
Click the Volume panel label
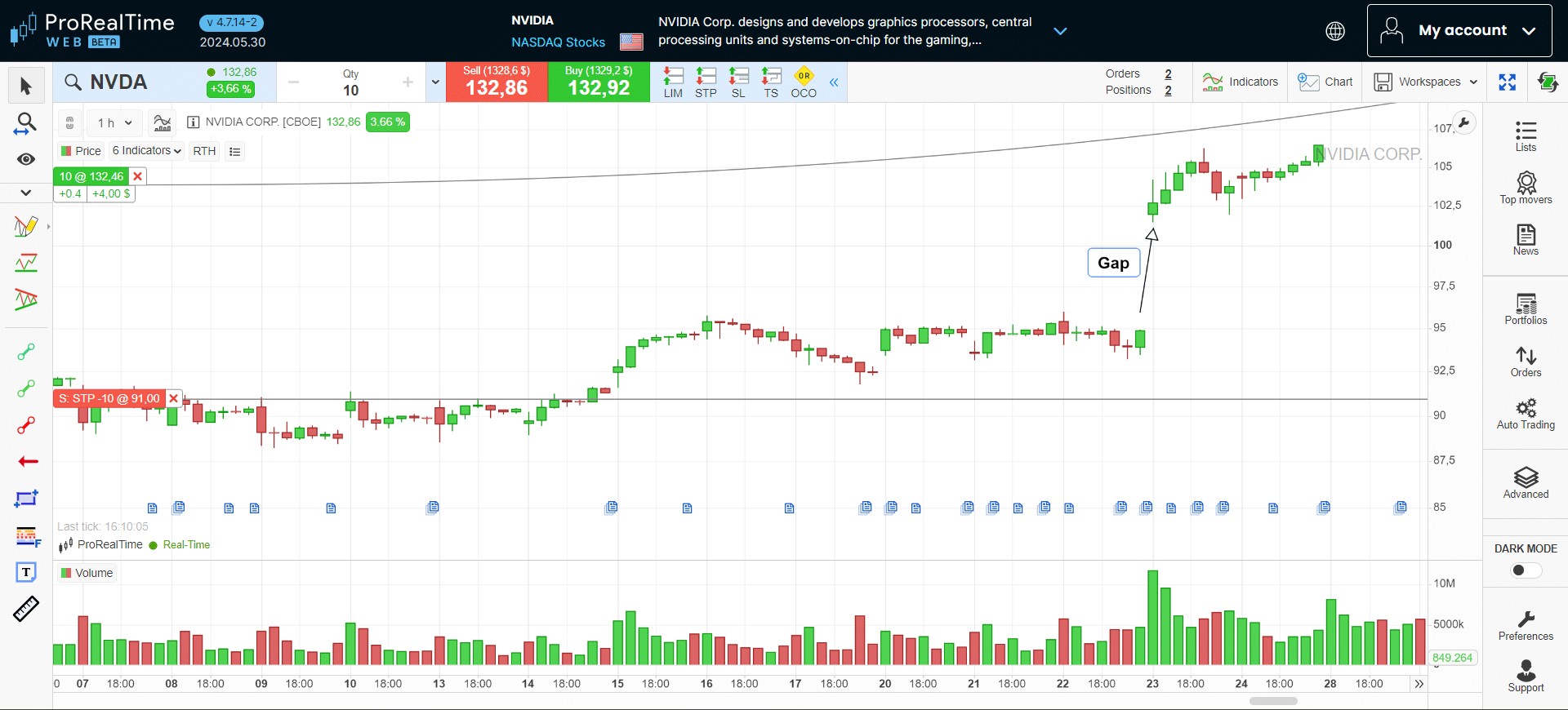(87, 573)
